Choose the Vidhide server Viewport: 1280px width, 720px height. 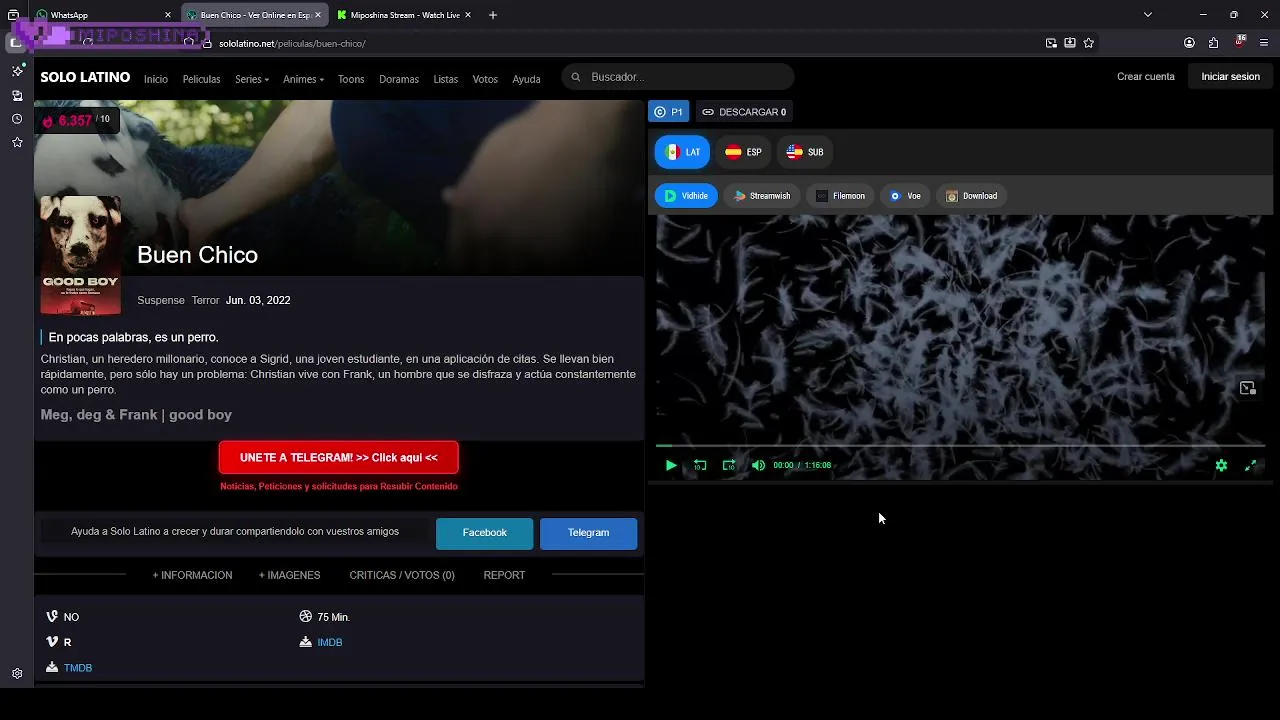point(686,196)
